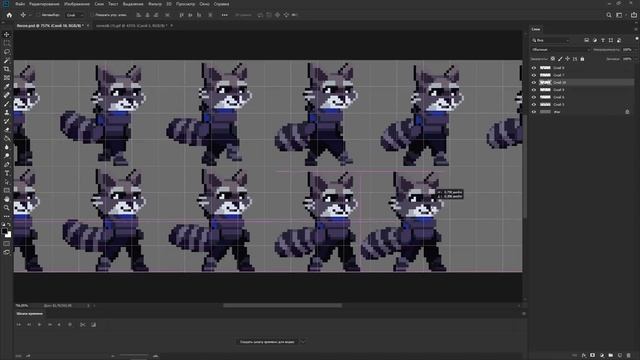
Task: Hide layer Слой 6 with eye icon
Action: point(533,97)
